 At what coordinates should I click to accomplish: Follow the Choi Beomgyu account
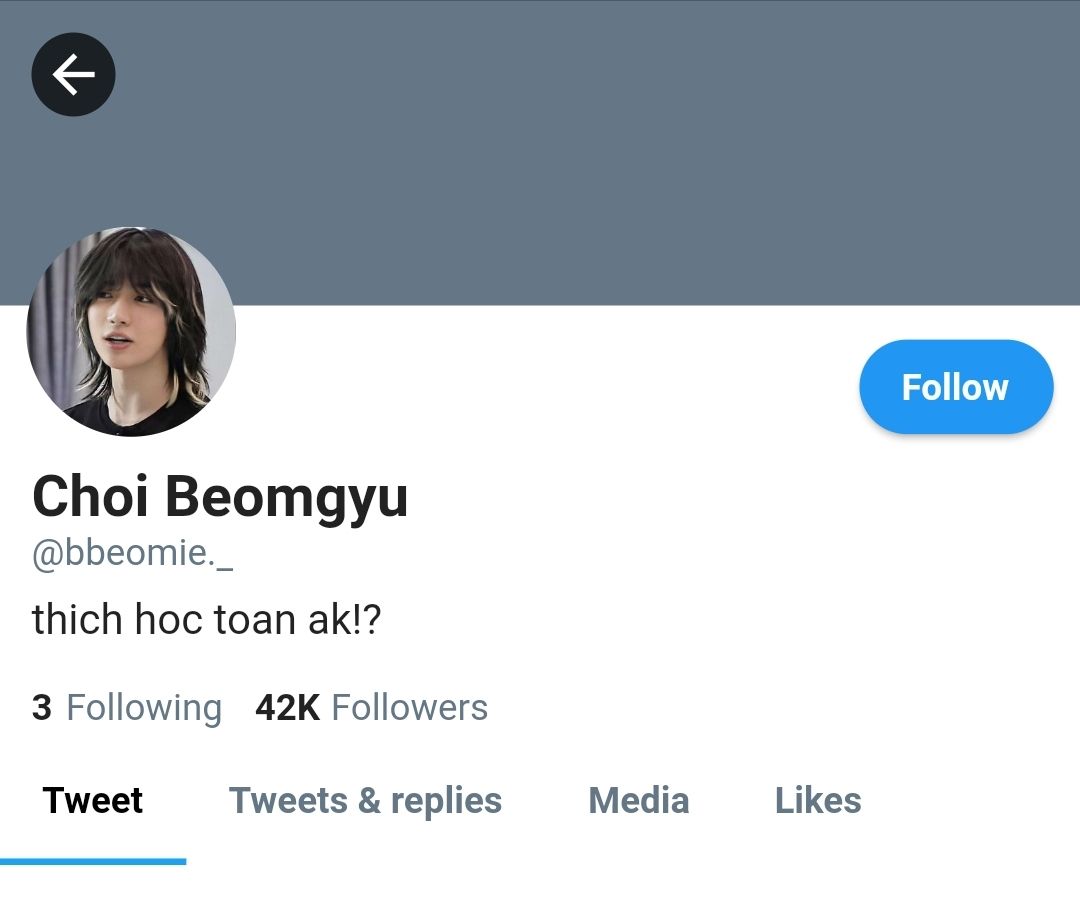pos(955,387)
